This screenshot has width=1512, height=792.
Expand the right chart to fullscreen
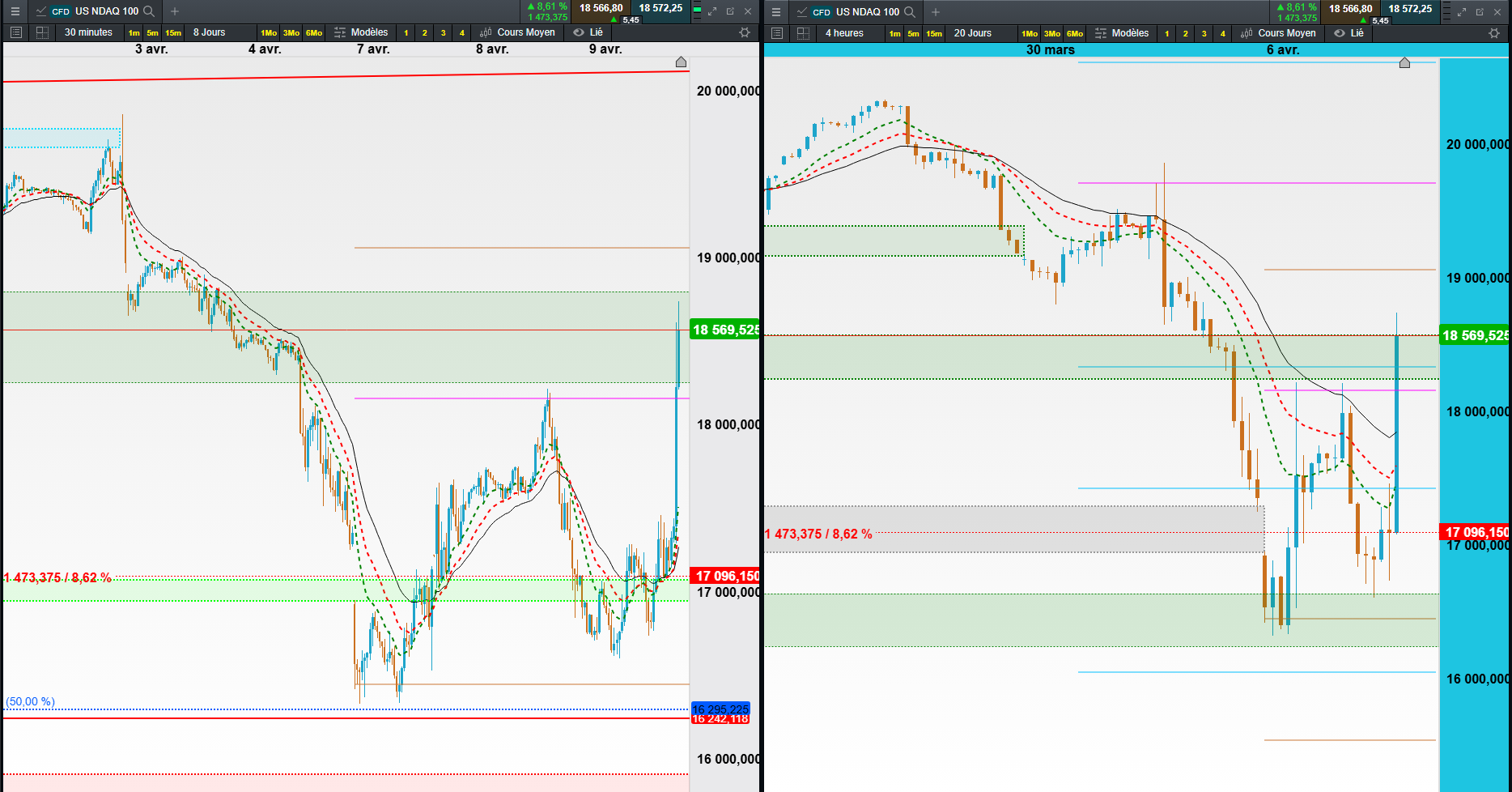pyautogui.click(x=1462, y=12)
